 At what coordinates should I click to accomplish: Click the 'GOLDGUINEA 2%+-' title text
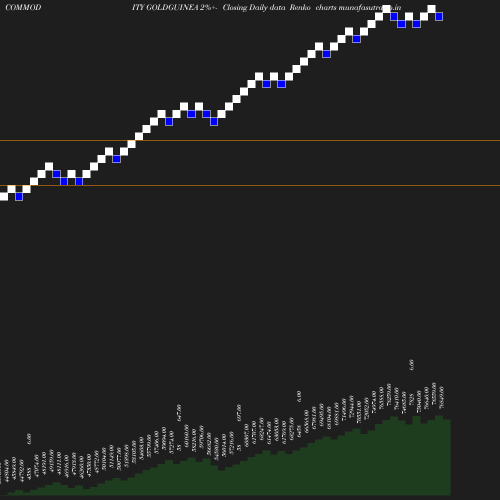(182, 7)
